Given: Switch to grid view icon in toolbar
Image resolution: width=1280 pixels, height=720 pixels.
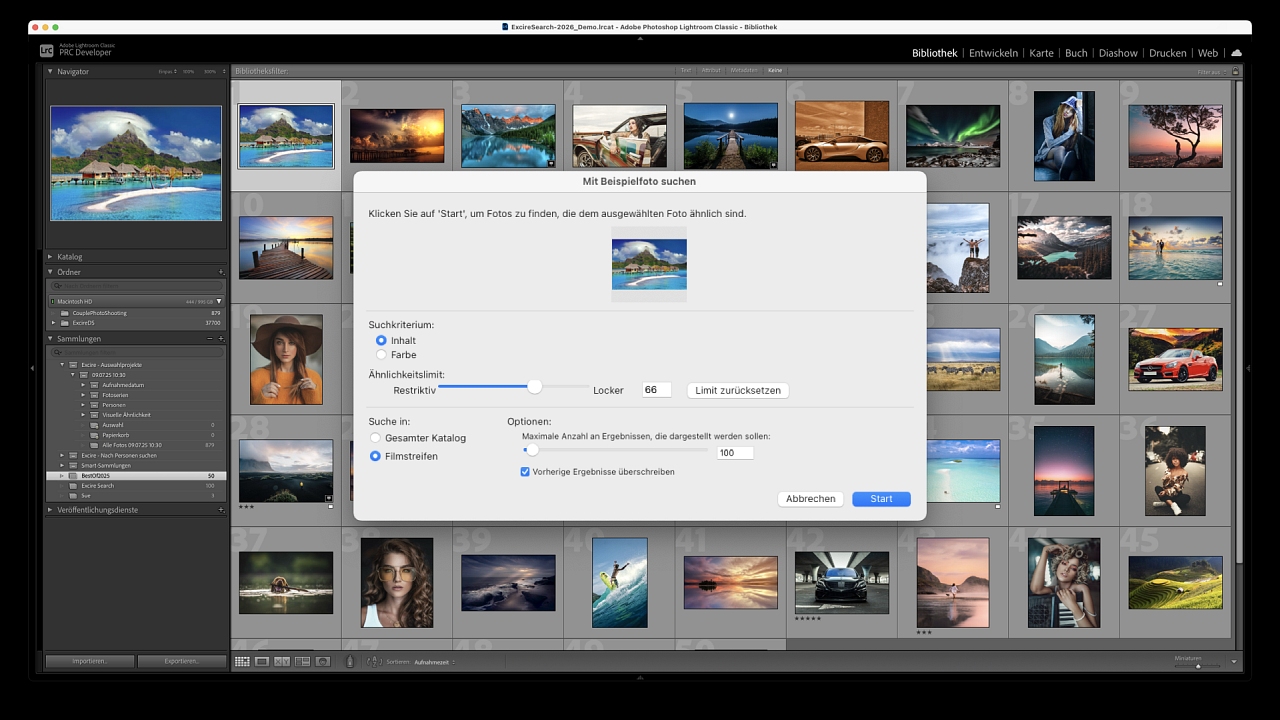Looking at the screenshot, I should [242, 662].
